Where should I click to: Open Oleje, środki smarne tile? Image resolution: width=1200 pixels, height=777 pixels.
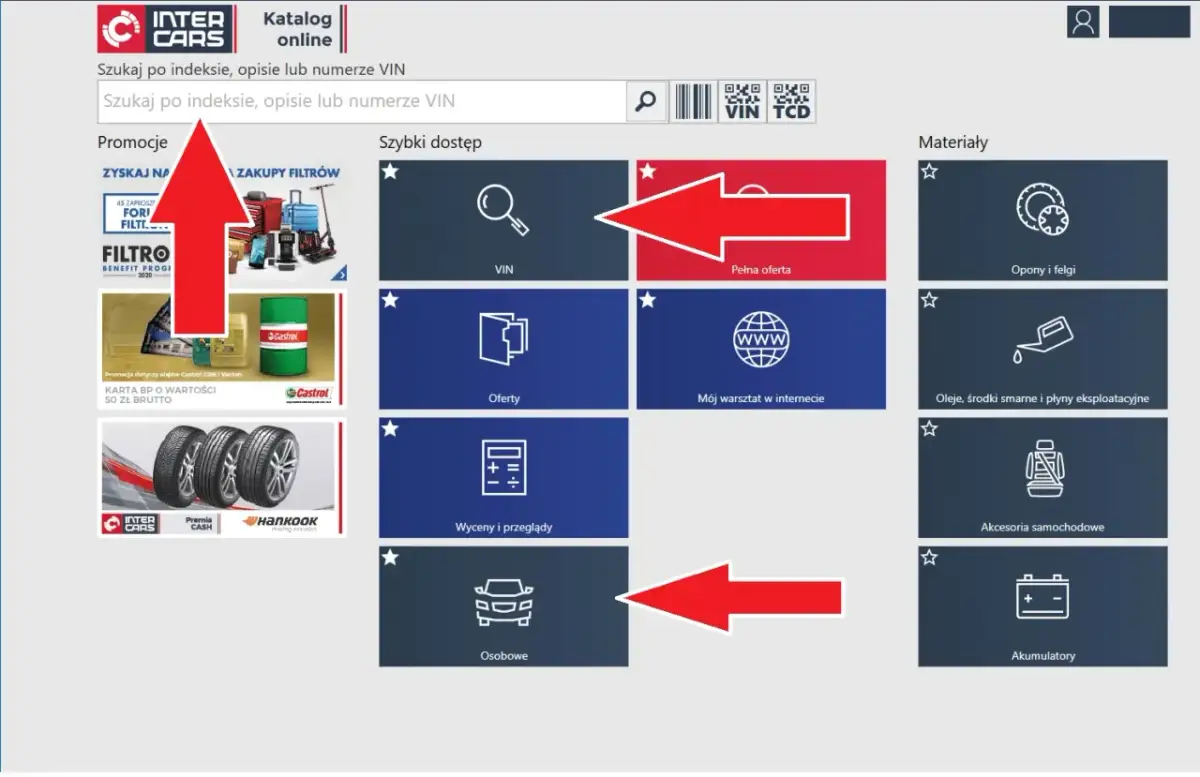click(1042, 349)
